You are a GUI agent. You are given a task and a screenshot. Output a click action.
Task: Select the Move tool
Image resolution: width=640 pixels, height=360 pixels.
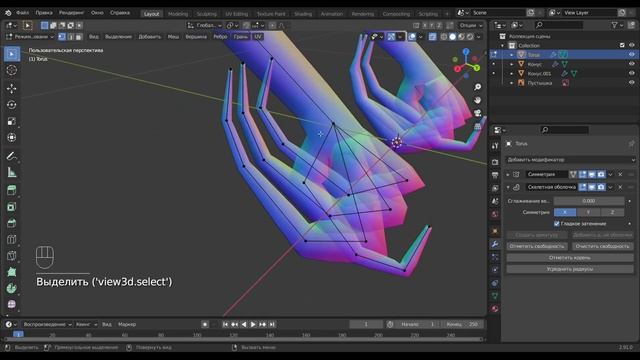click(11, 88)
